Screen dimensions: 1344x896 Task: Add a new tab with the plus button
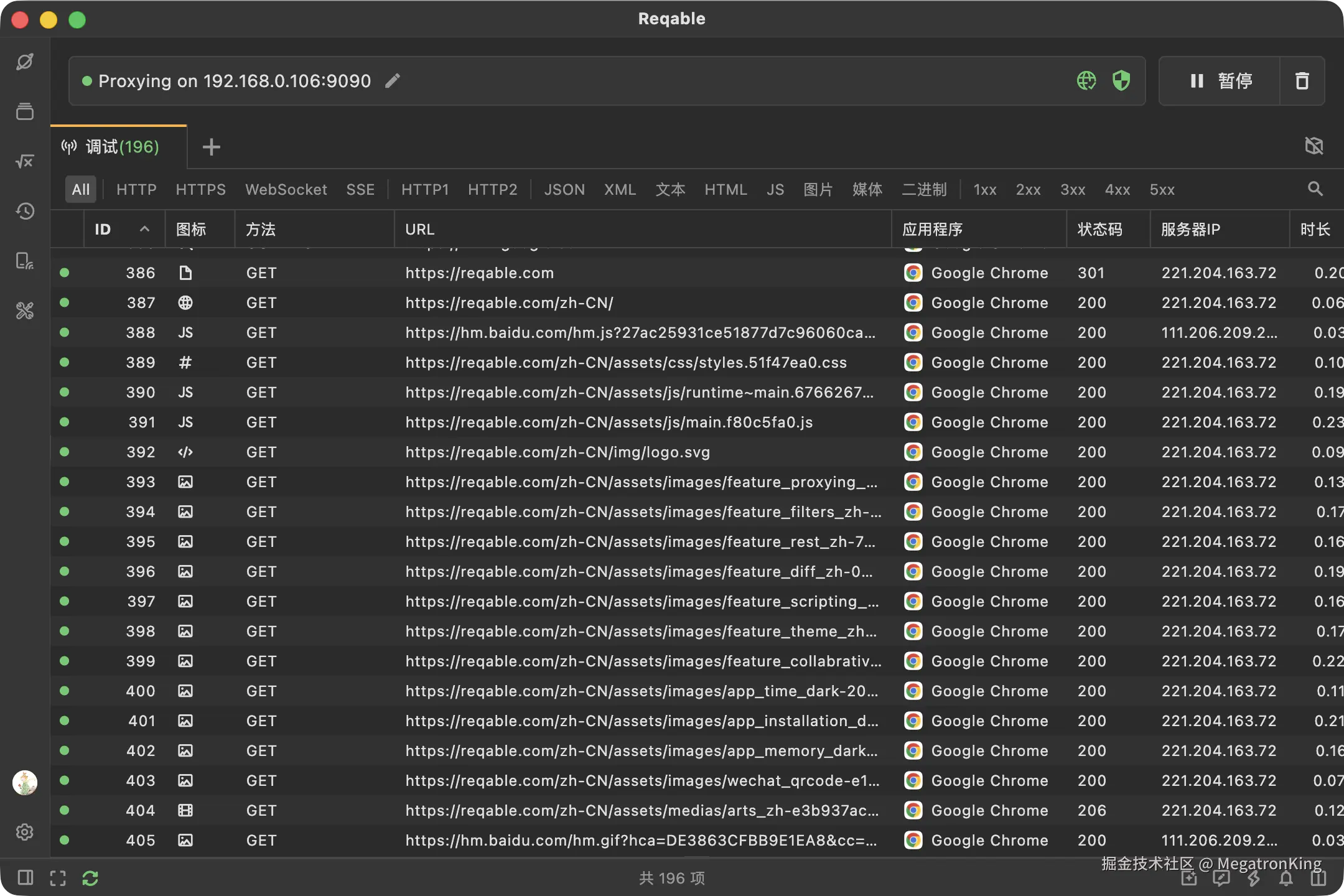[212, 147]
